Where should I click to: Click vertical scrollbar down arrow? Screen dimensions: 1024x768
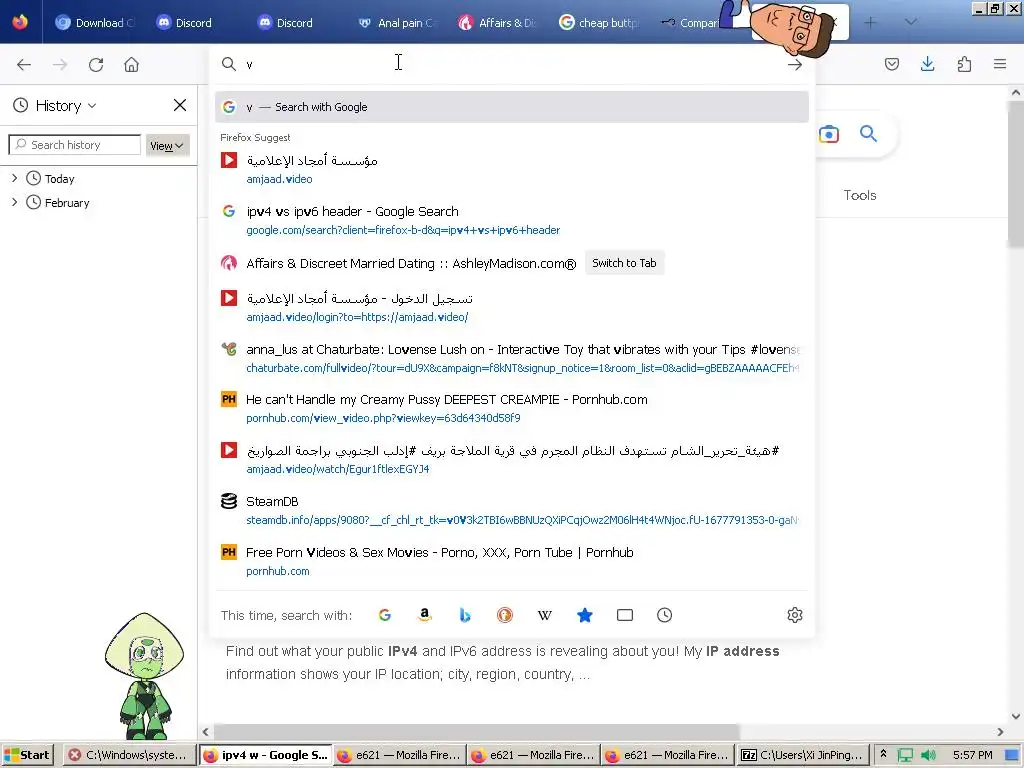click(1016, 716)
